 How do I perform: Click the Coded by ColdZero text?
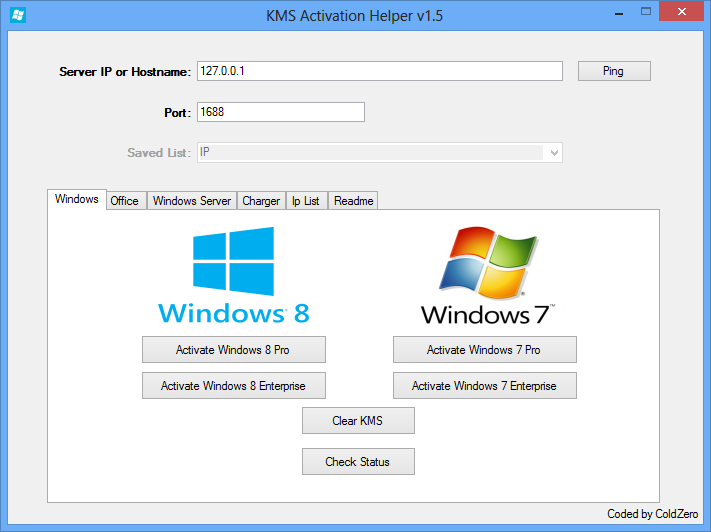pos(653,514)
